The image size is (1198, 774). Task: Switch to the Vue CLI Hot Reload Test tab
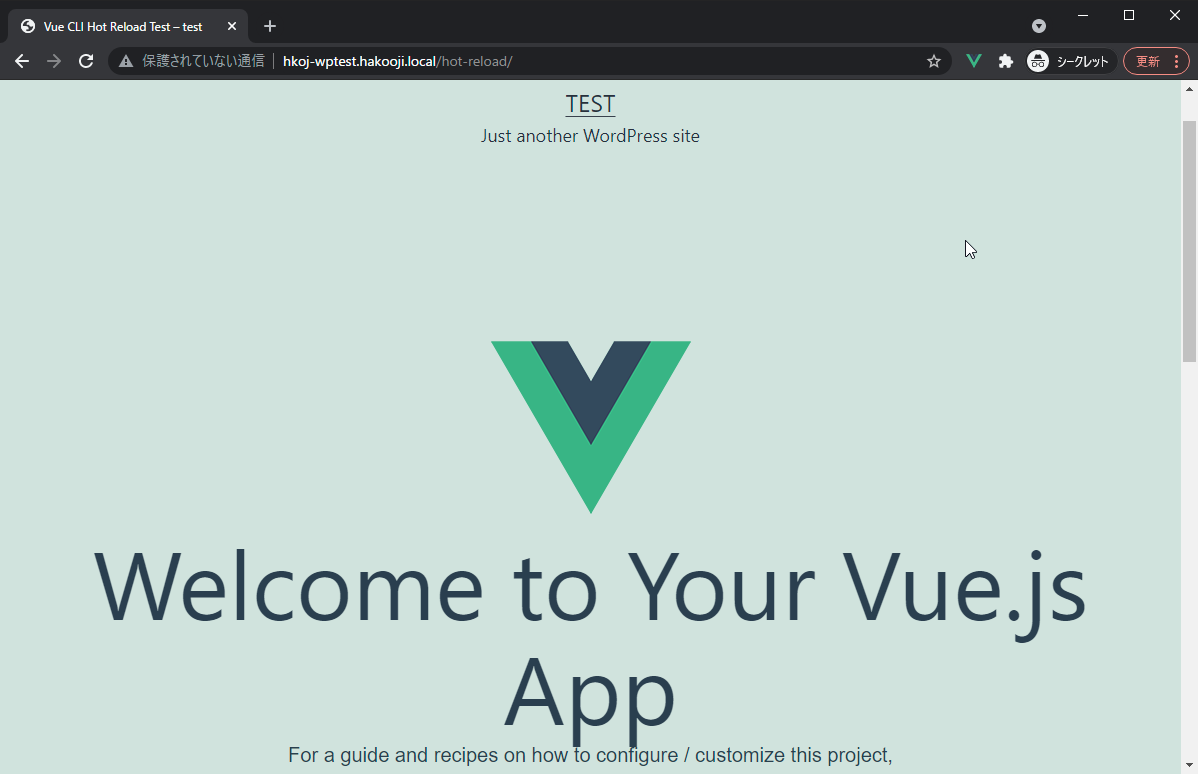pyautogui.click(x=120, y=26)
